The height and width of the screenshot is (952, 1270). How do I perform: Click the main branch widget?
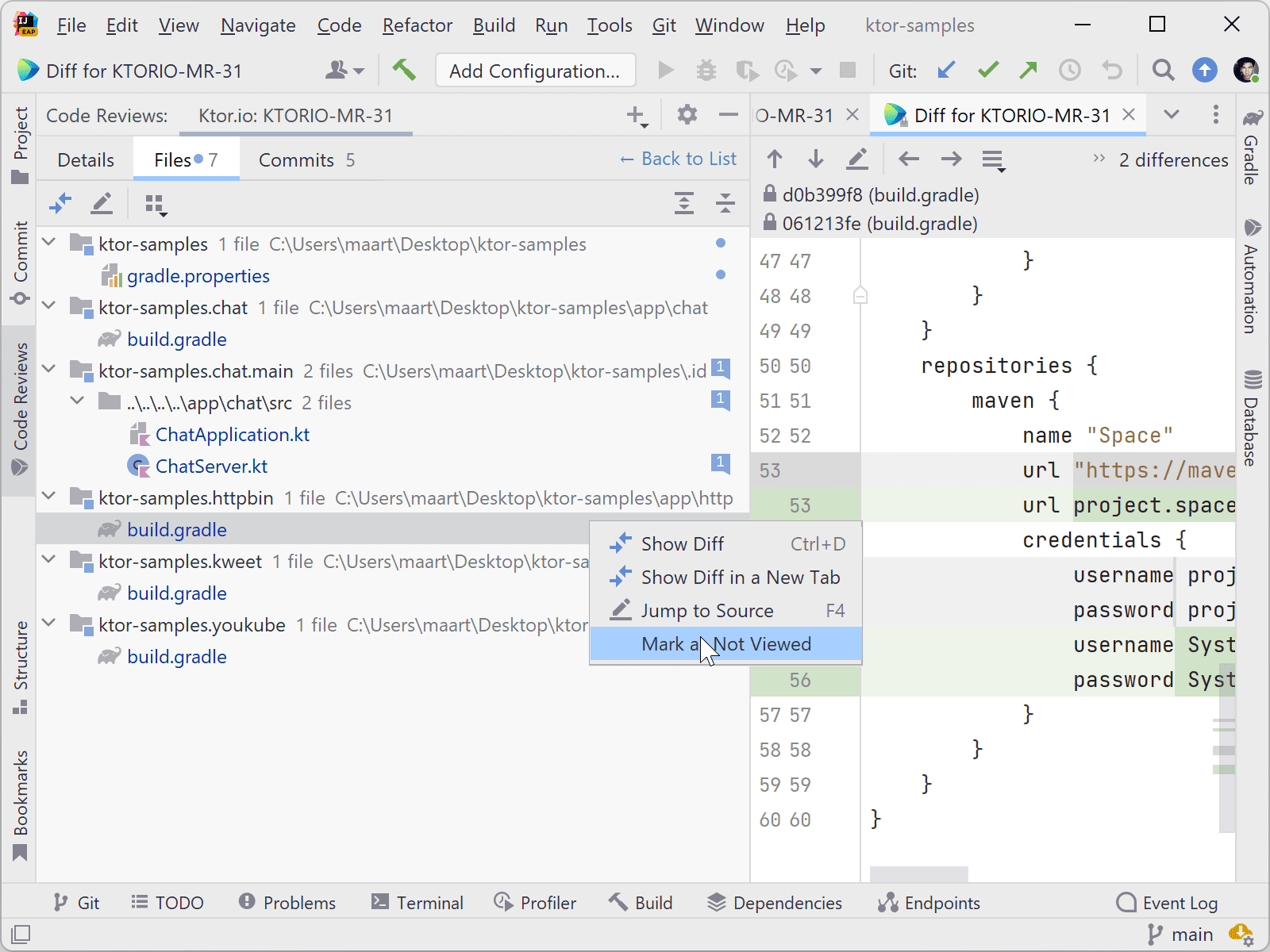click(x=1180, y=935)
